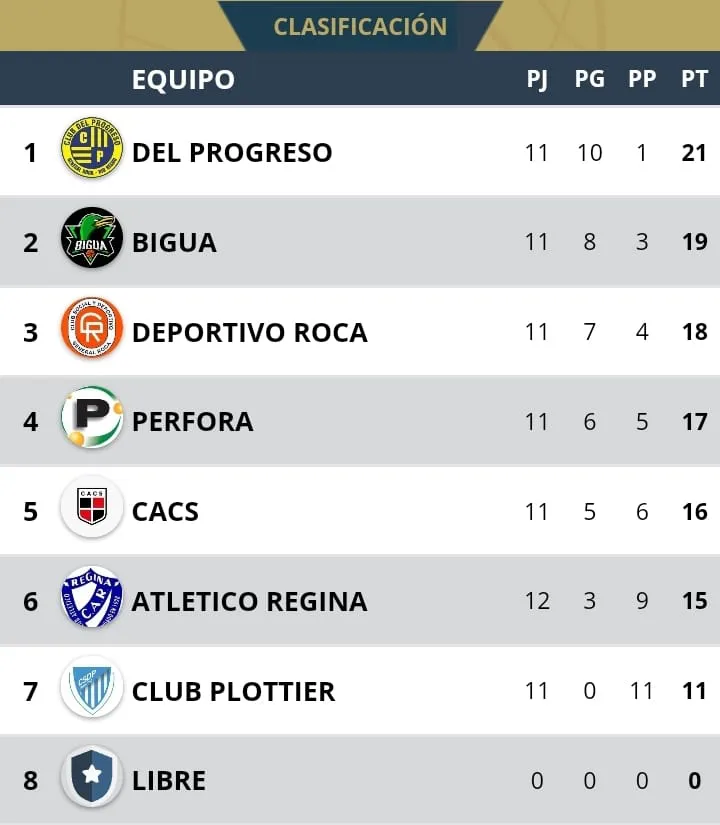Click the PP column header
The height and width of the screenshot is (825, 720).
click(x=642, y=79)
